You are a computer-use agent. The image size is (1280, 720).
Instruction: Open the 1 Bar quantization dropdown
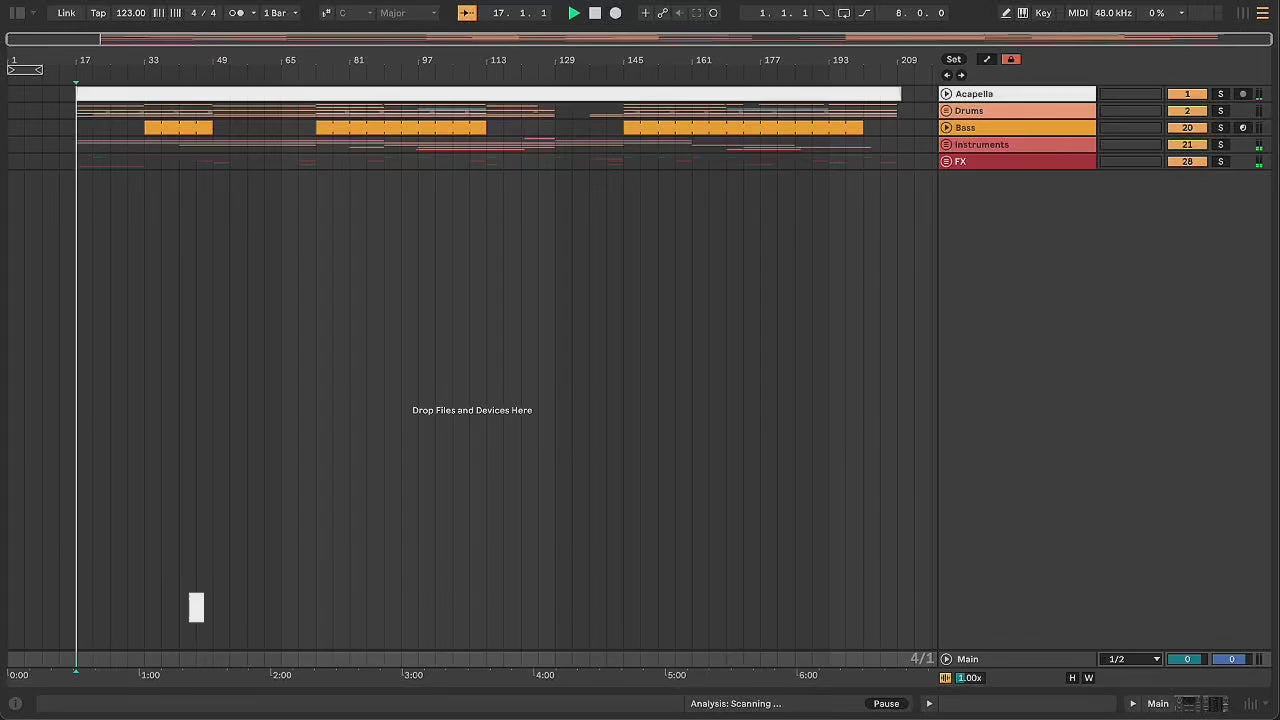tap(279, 13)
